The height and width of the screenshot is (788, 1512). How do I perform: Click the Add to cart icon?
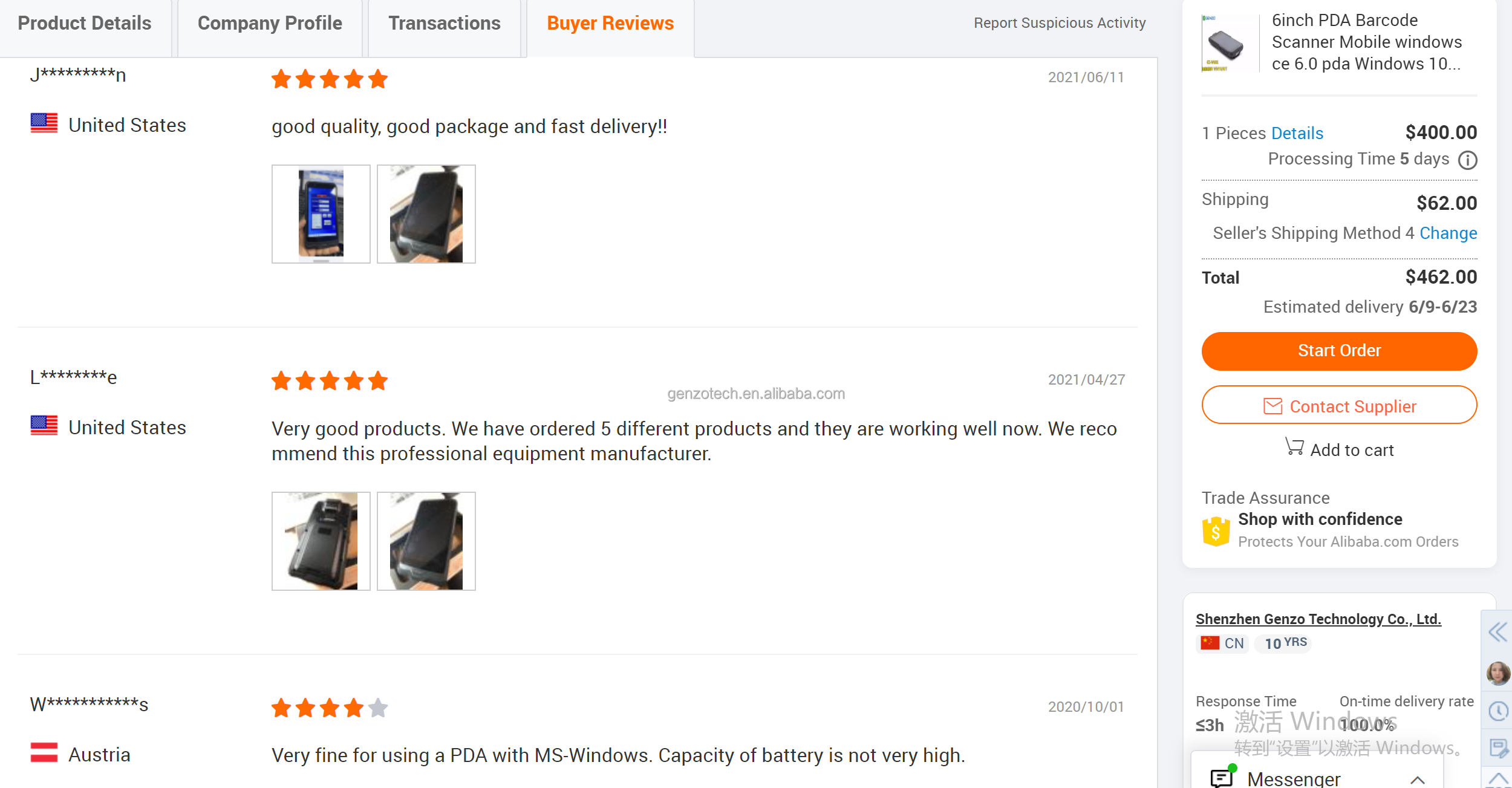point(1294,447)
